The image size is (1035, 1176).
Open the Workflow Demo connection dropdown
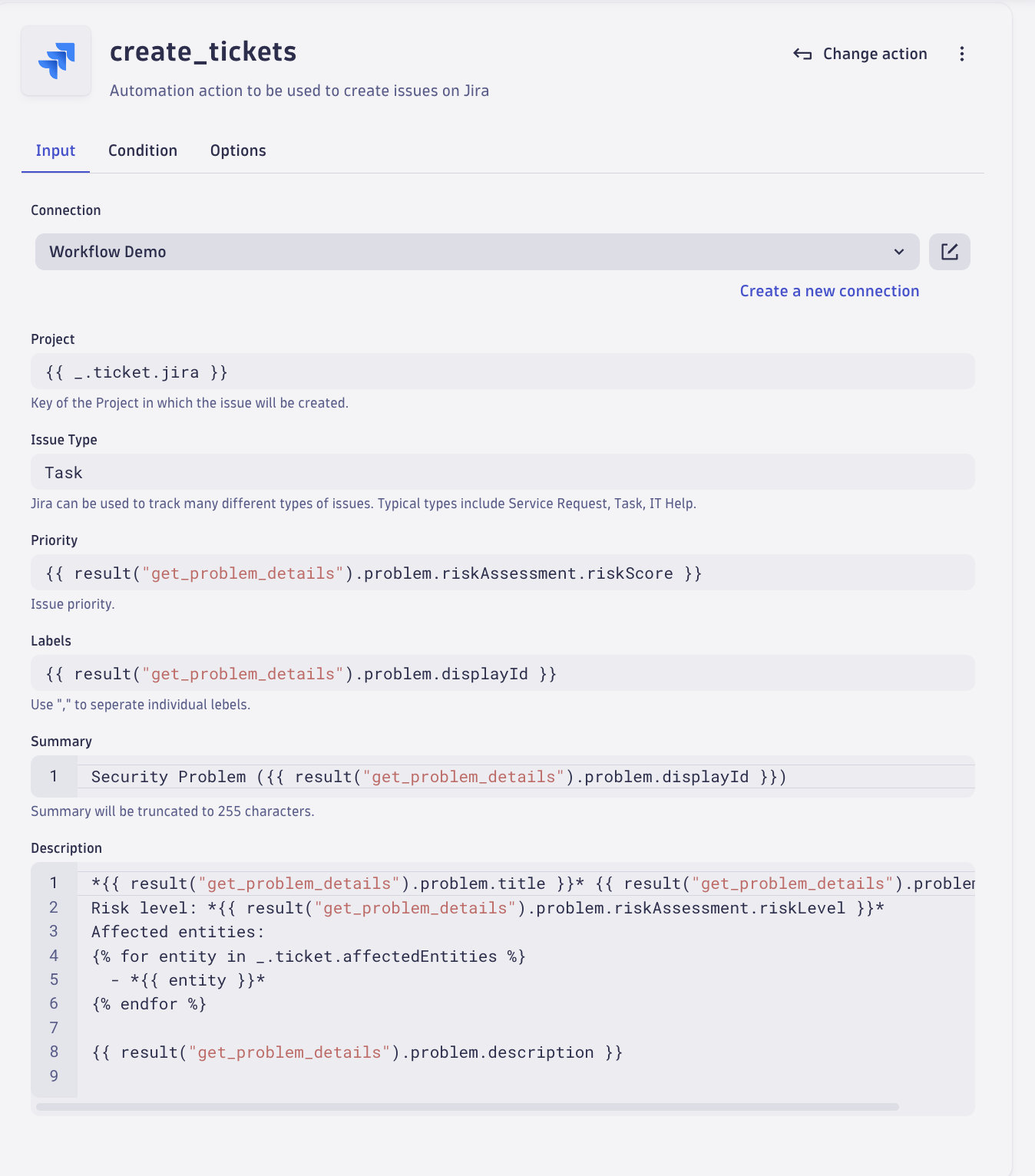[476, 251]
